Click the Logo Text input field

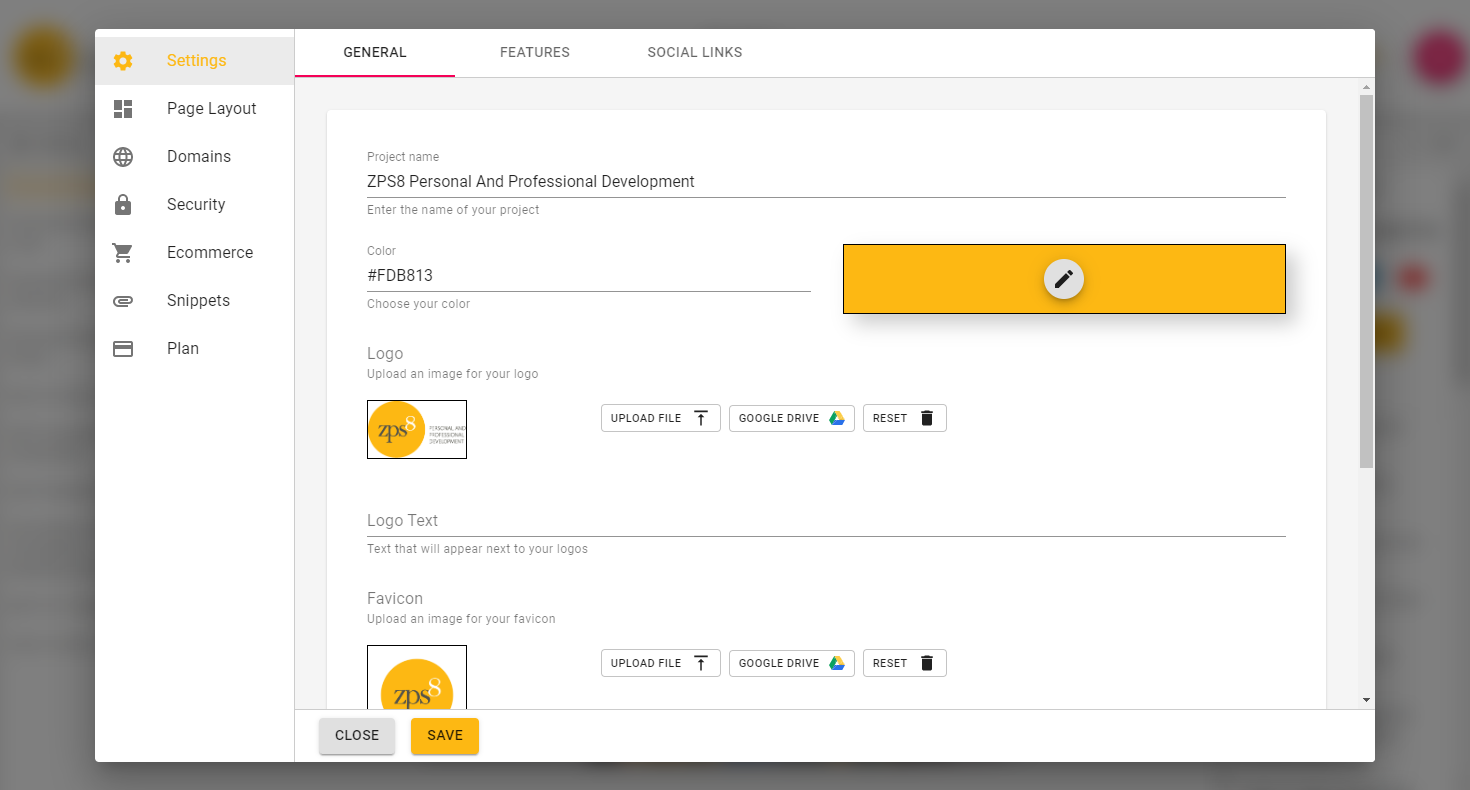tap(826, 521)
